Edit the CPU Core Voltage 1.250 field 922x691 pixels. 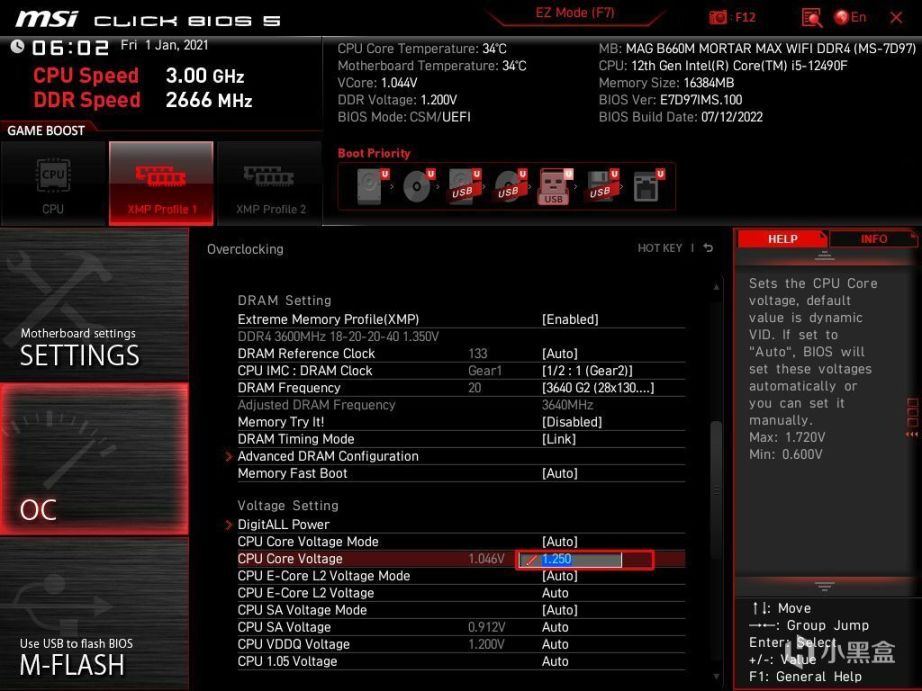(x=570, y=559)
